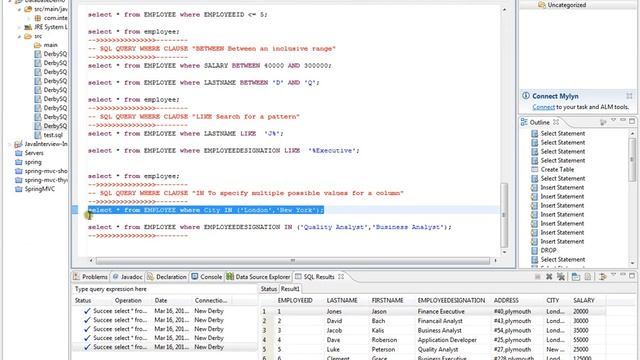The height and width of the screenshot is (360, 640).
Task: Click the Connect link under Connect Mylyn
Action: pyautogui.click(x=543, y=107)
